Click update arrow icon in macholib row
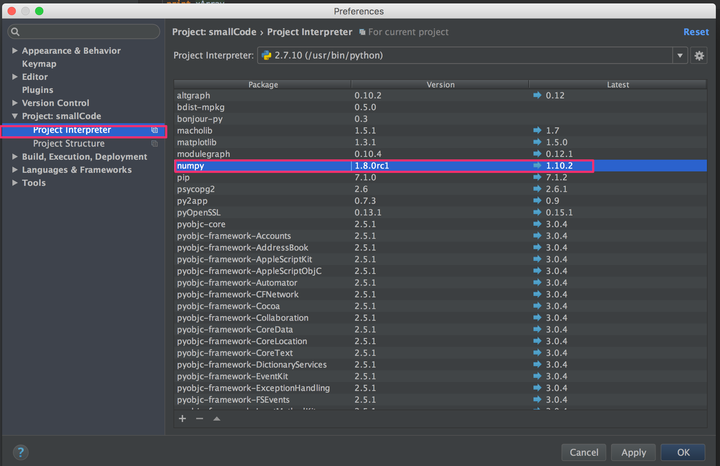 (537, 130)
